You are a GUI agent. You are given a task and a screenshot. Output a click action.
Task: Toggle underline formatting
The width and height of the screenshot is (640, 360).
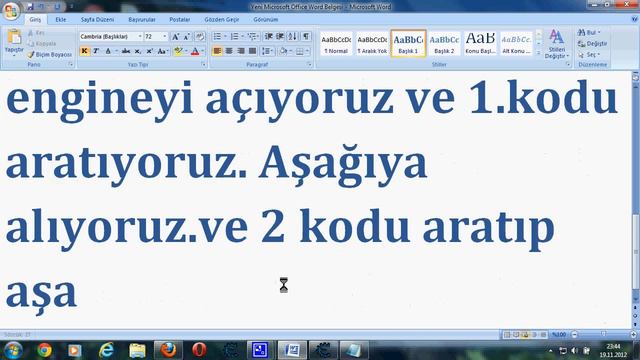coord(108,51)
